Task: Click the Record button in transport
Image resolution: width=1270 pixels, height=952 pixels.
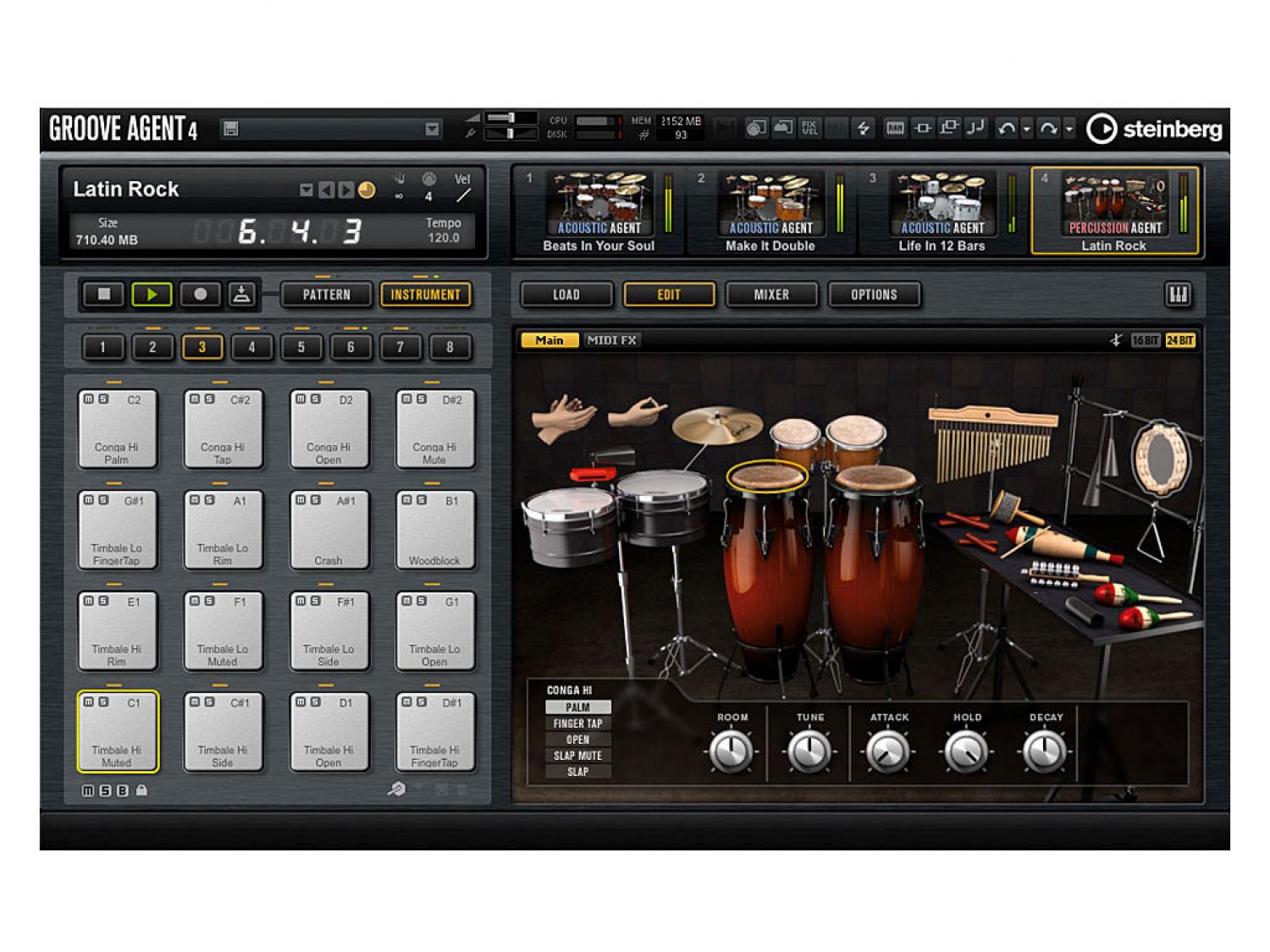Action: (x=200, y=294)
